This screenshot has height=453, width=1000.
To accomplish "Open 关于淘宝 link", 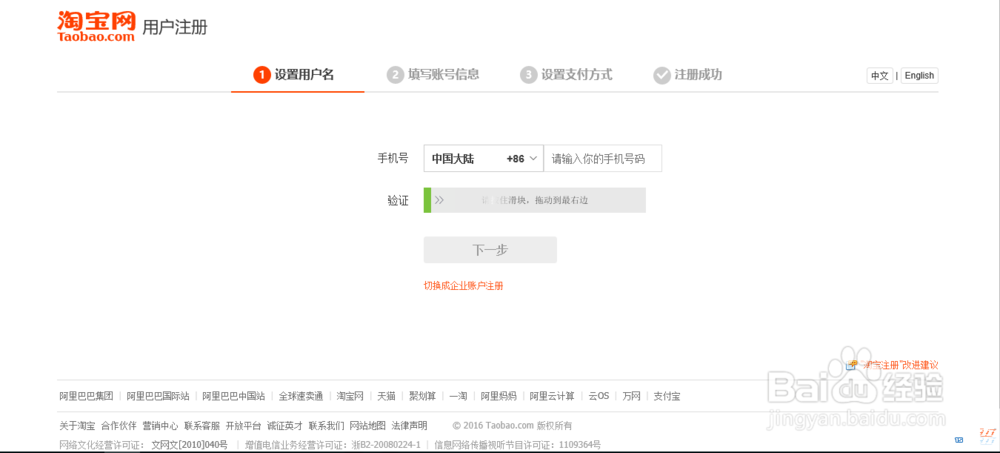I will [x=77, y=426].
